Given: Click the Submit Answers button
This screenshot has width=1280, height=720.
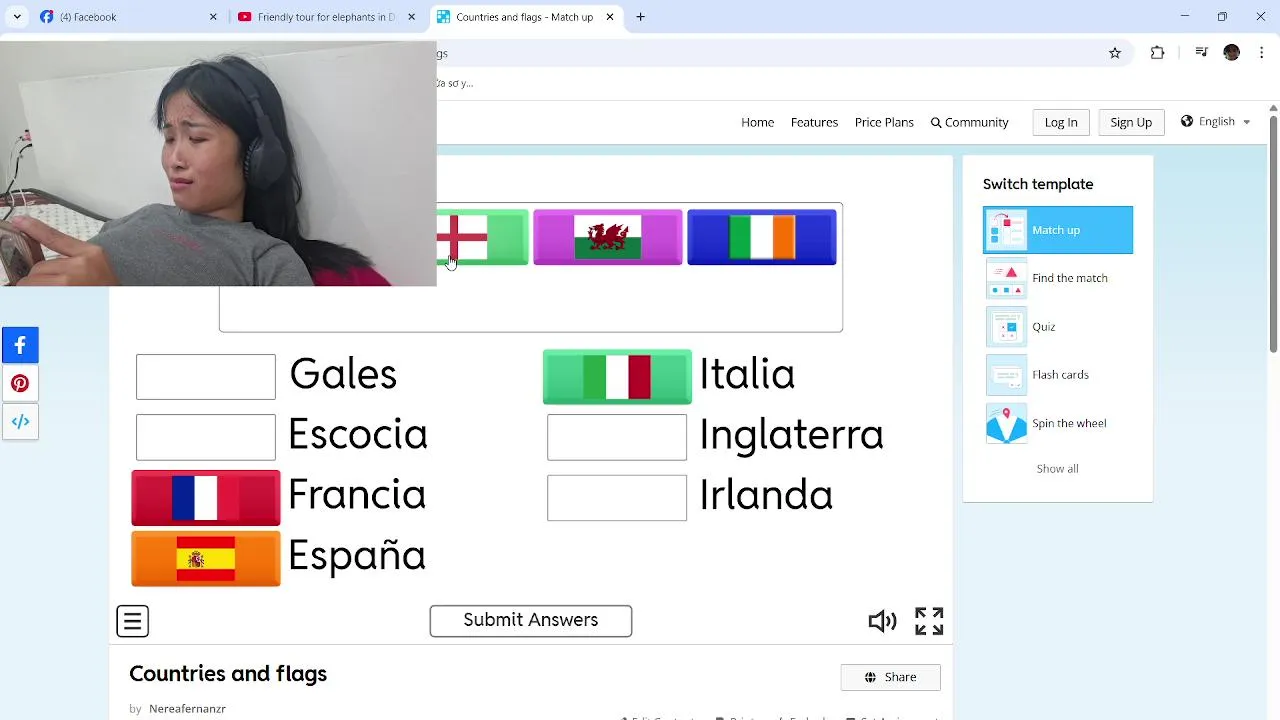Looking at the screenshot, I should point(531,620).
